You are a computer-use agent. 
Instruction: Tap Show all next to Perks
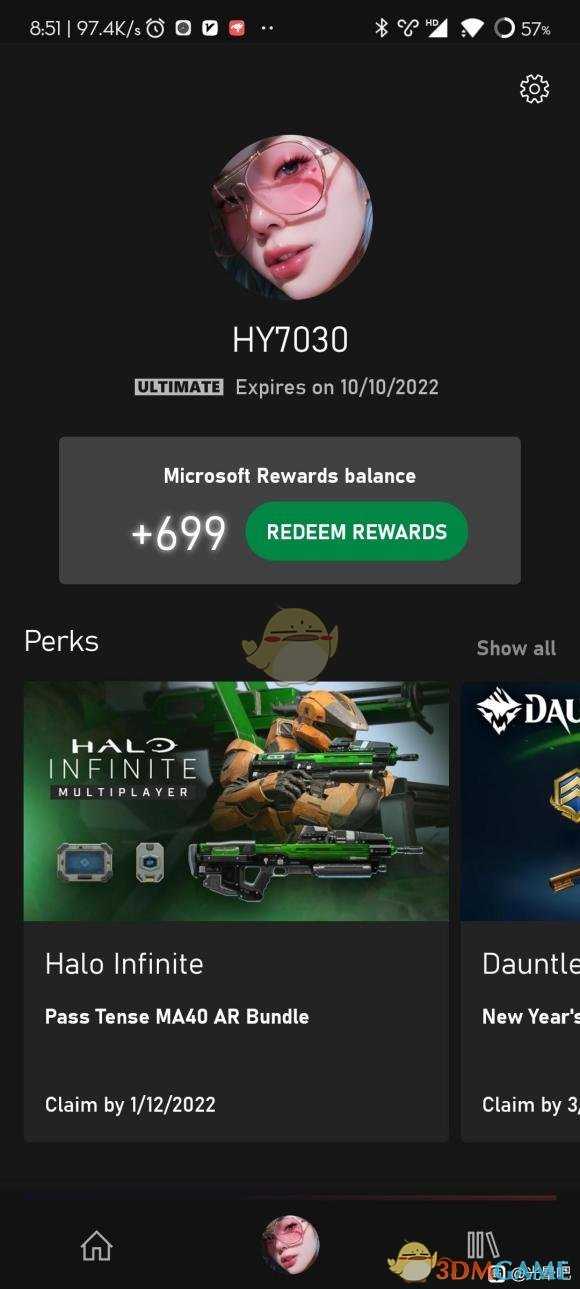tap(516, 648)
